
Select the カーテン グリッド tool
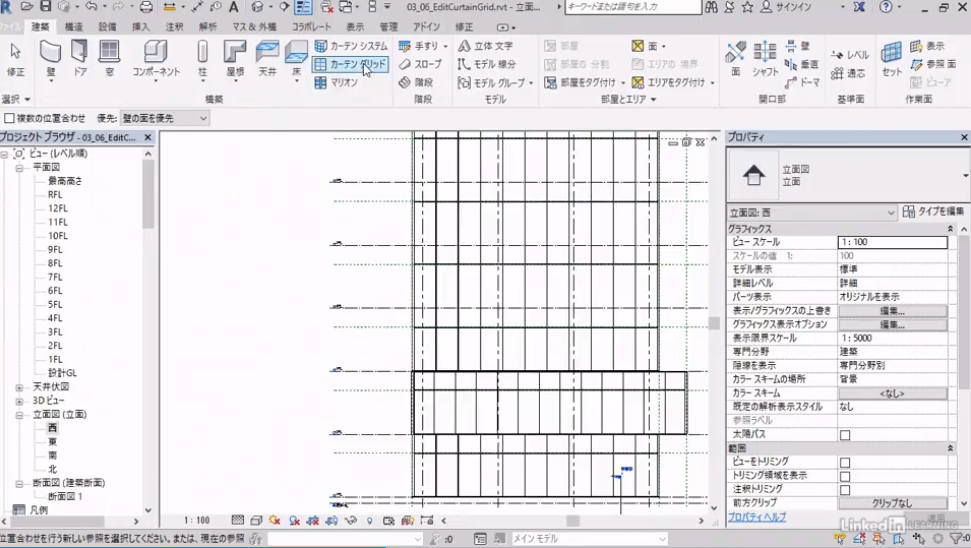350,64
